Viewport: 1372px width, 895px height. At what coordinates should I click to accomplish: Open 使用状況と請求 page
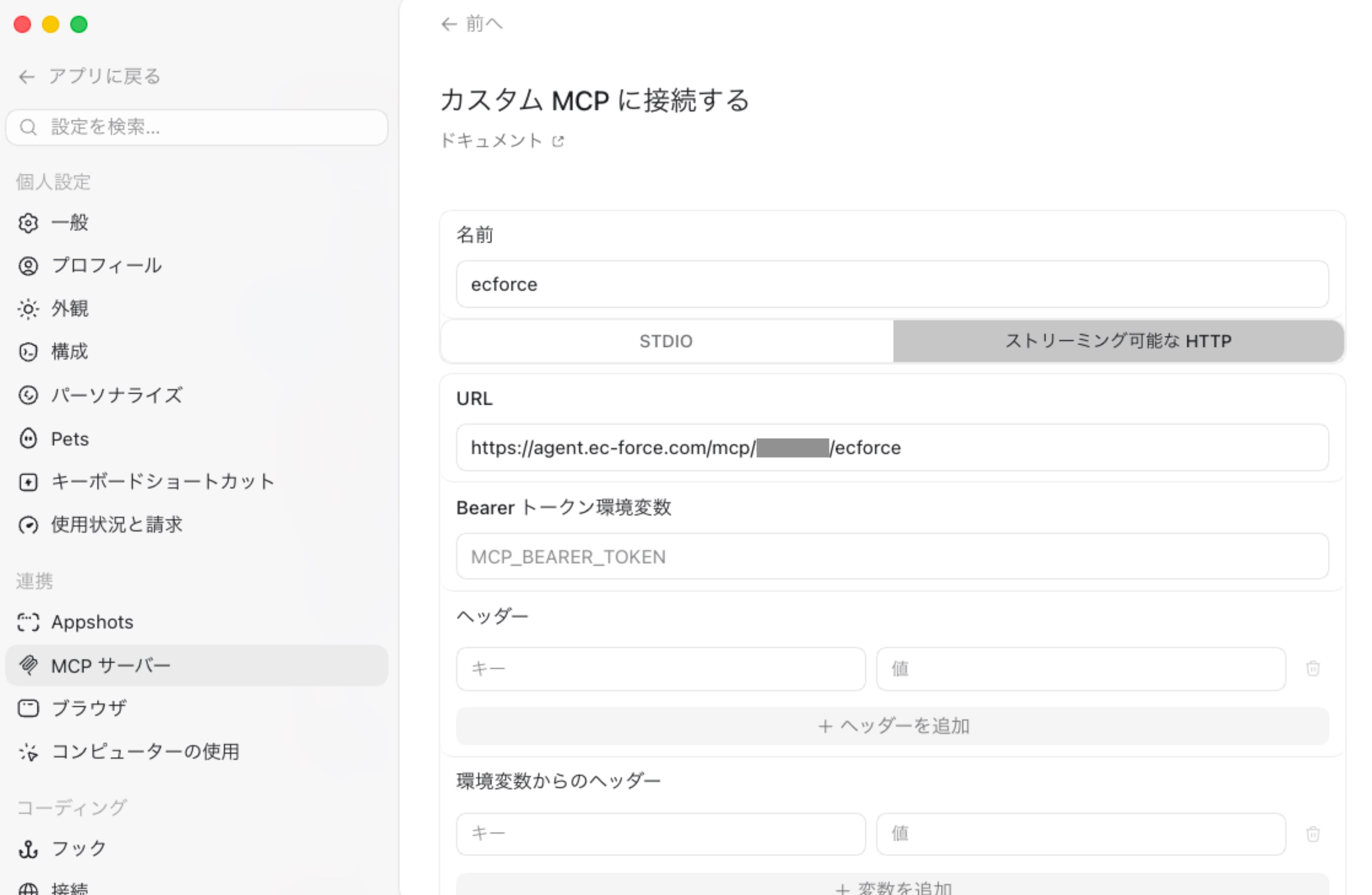tap(196, 525)
